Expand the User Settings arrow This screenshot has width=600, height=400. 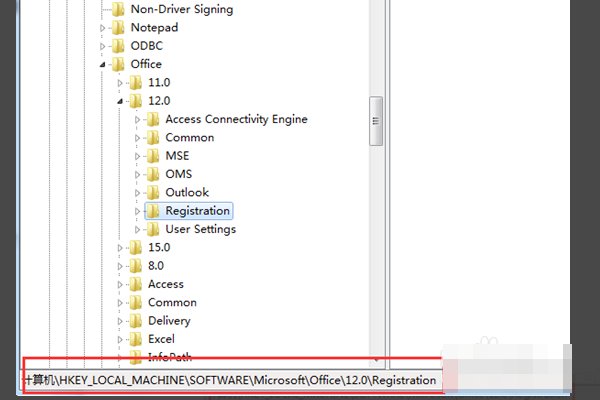point(138,229)
